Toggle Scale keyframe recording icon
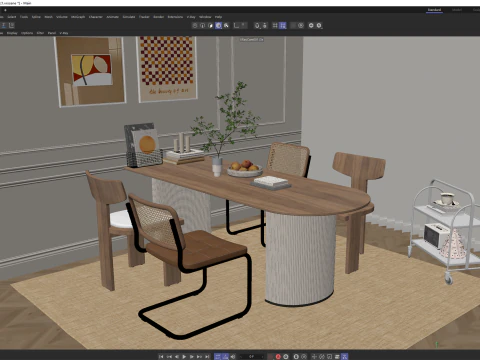This screenshot has height=360, width=480. 329,357
